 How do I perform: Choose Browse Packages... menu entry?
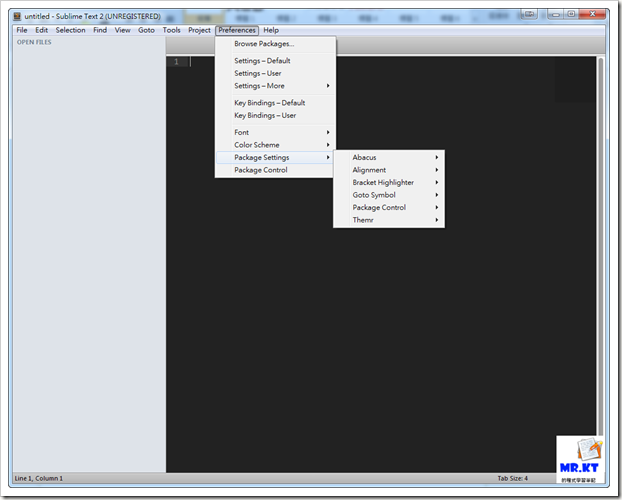pyautogui.click(x=275, y=44)
